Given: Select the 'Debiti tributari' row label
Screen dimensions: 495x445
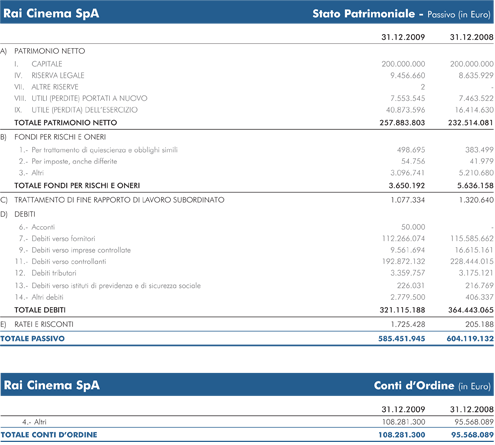Looking at the screenshot, I should pyautogui.click(x=54, y=273).
